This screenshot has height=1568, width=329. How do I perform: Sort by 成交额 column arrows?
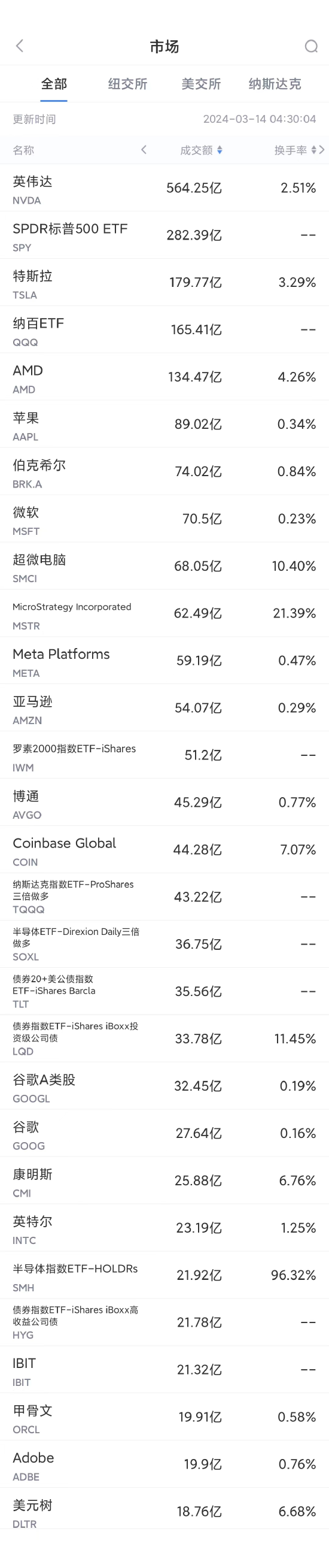tap(220, 150)
